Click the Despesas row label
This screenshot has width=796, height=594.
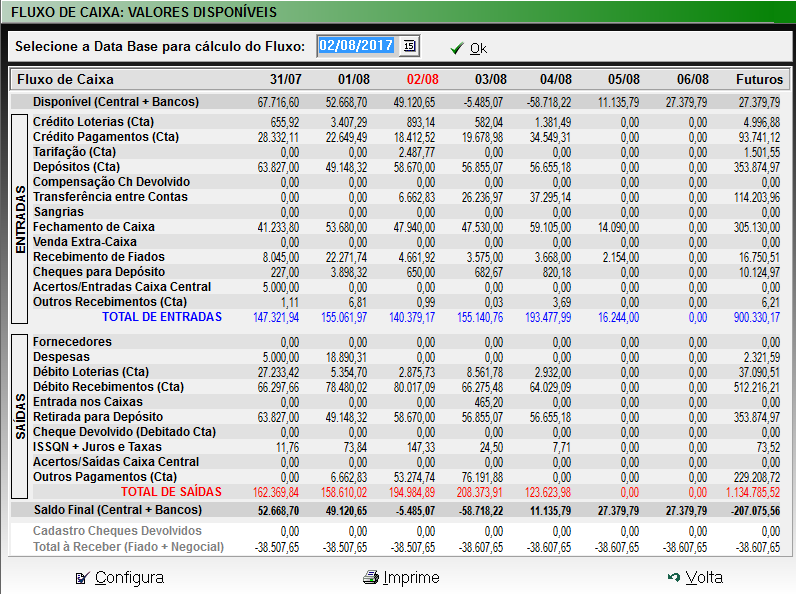[x=61, y=357]
